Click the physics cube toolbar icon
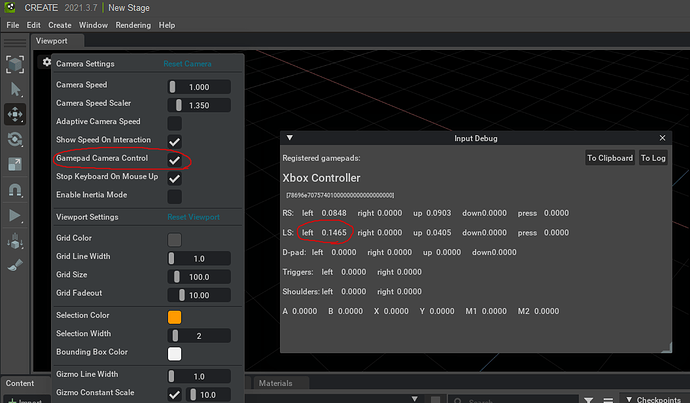Viewport: 690px width, 403px height. tap(15, 241)
